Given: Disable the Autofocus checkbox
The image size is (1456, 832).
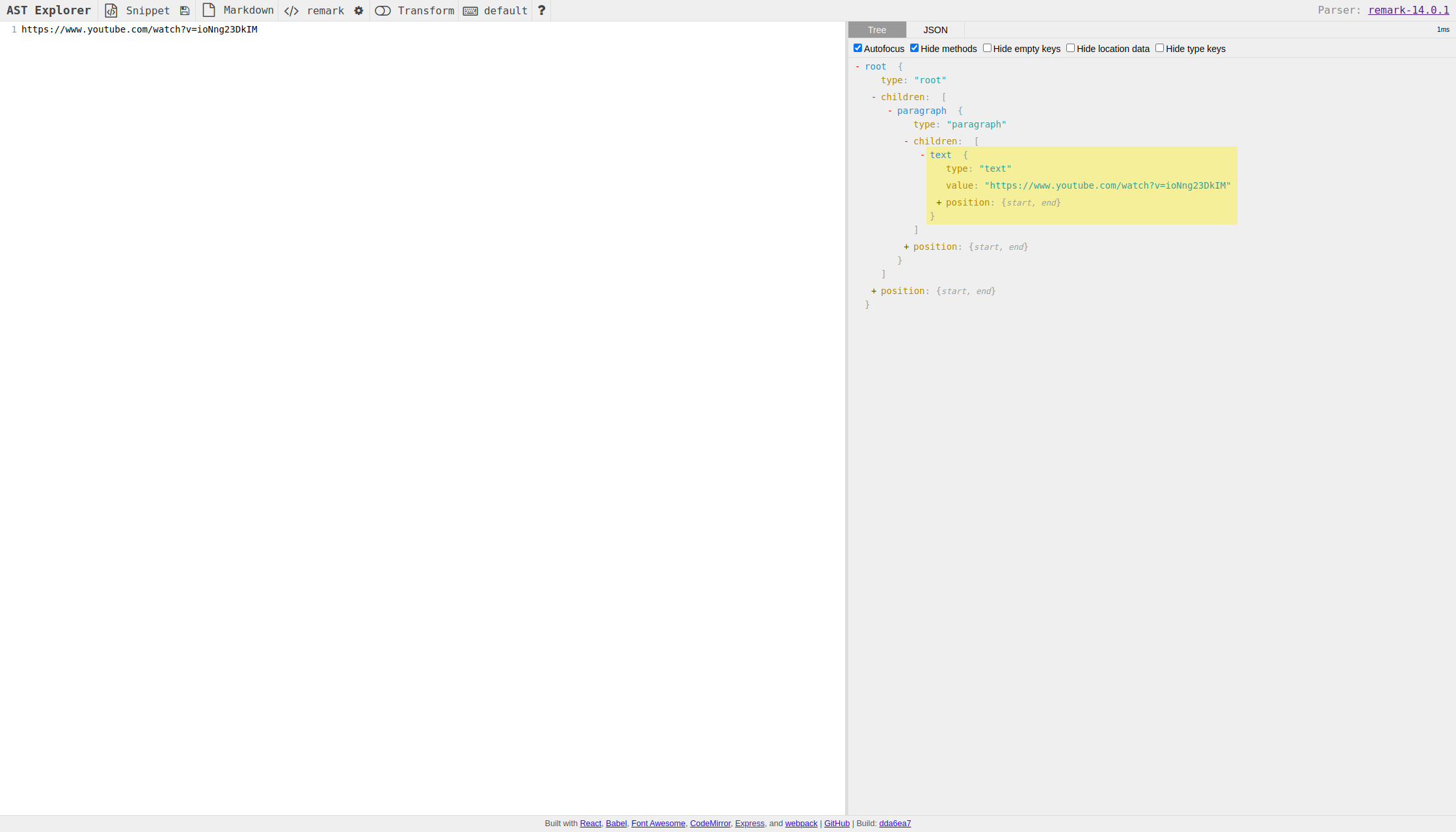Looking at the screenshot, I should point(857,47).
